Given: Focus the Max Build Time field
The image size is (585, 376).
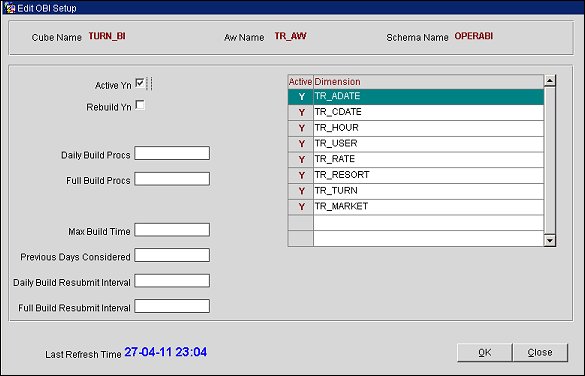Looking at the screenshot, I should coord(172,230).
